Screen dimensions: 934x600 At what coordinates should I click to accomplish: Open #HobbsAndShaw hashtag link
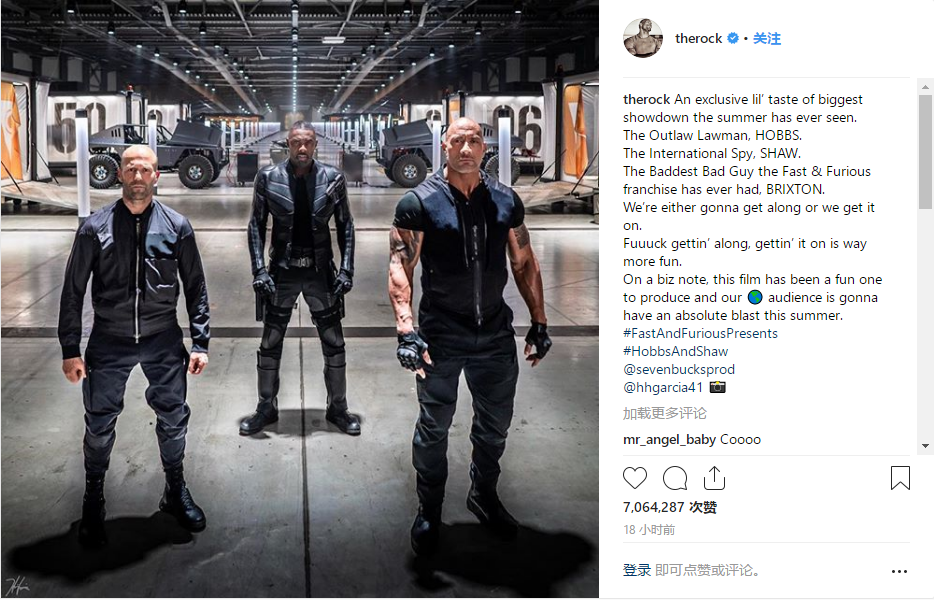click(x=675, y=351)
